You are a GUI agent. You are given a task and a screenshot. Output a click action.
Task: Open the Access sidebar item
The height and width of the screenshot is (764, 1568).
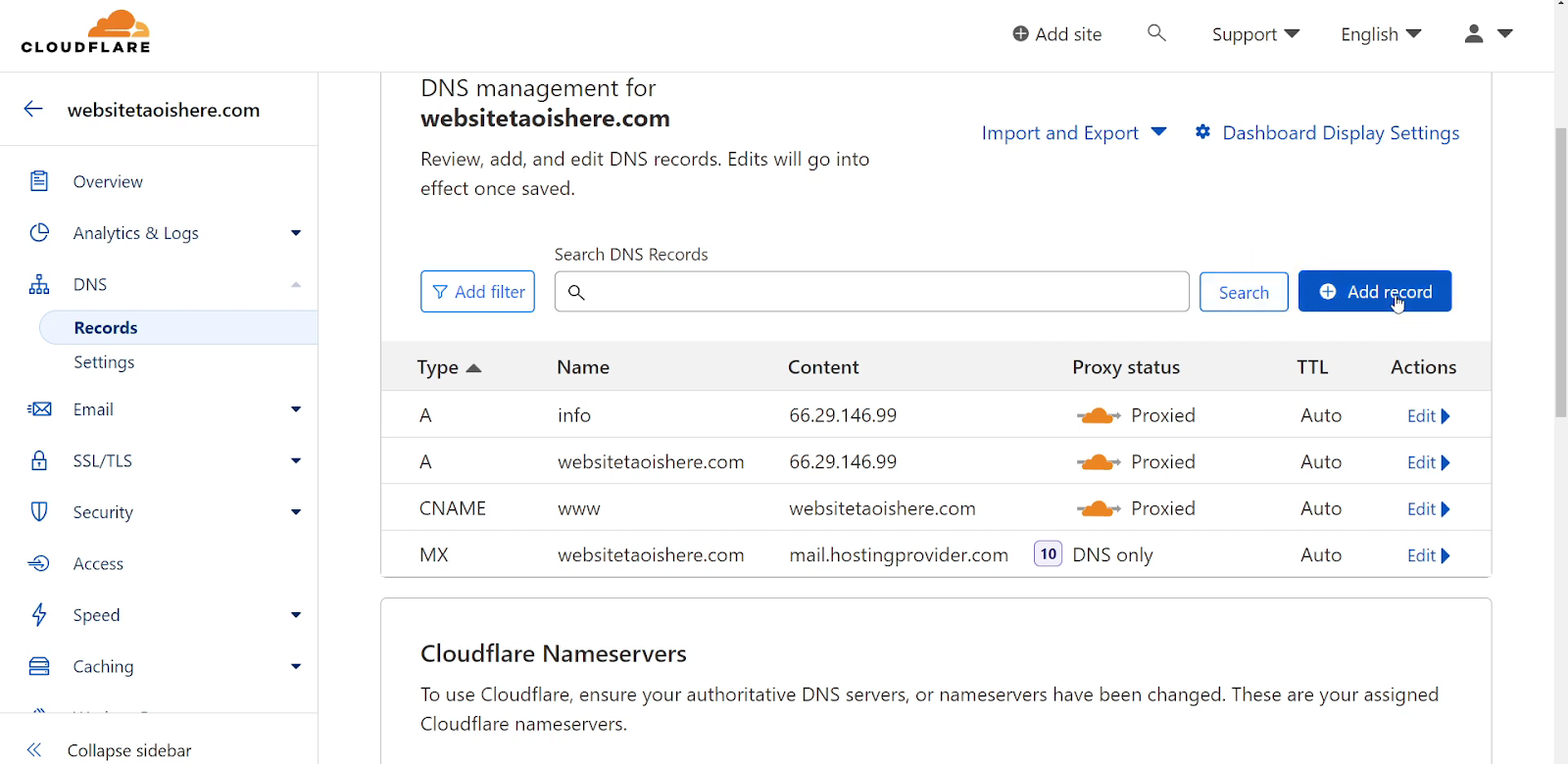98,563
